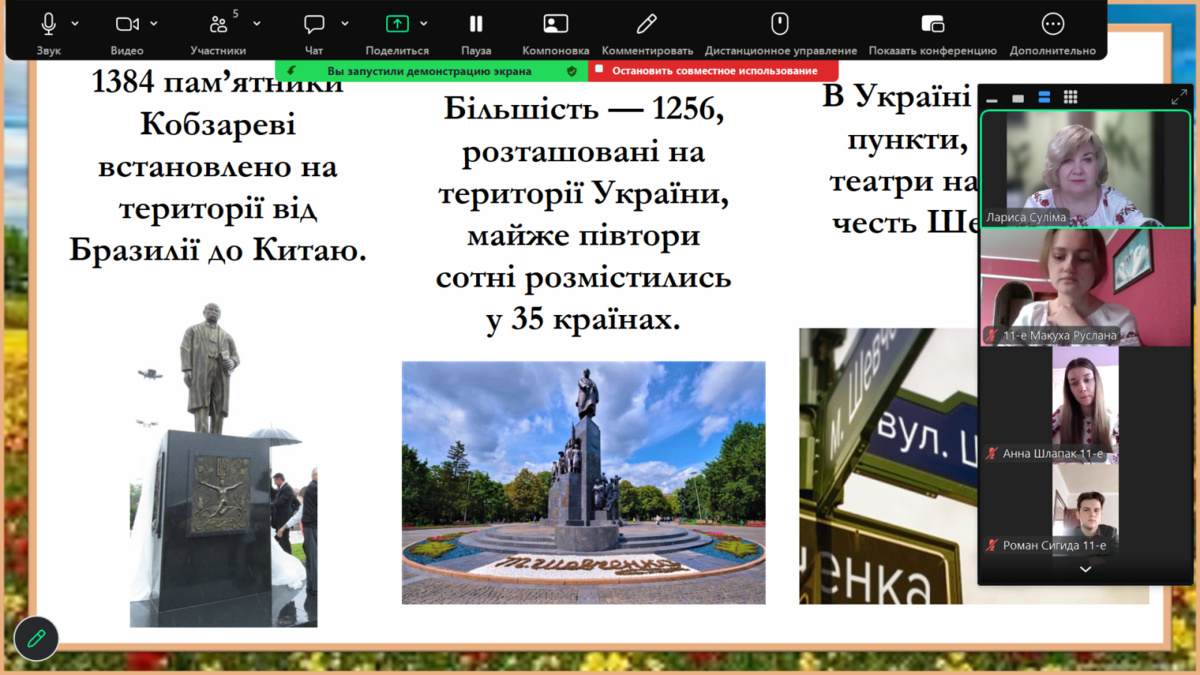Screen dimensions: 1200x675
Task: Switch video panel to grid view
Action: tap(1070, 97)
